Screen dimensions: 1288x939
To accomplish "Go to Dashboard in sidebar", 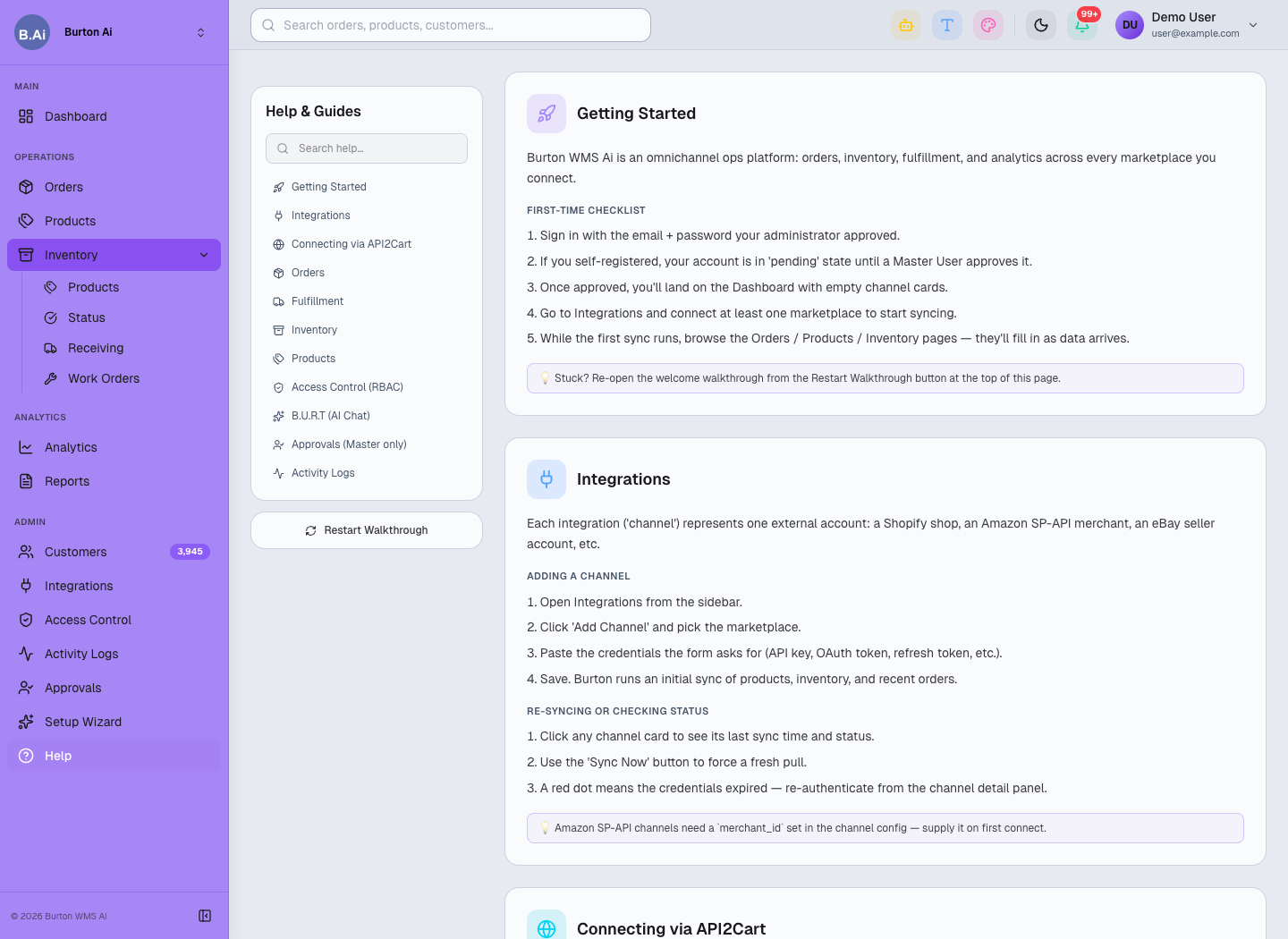I will coord(114,116).
